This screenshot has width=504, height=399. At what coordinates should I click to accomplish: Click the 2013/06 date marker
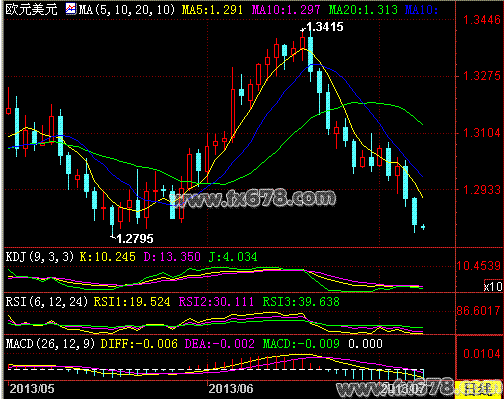pos(231,389)
